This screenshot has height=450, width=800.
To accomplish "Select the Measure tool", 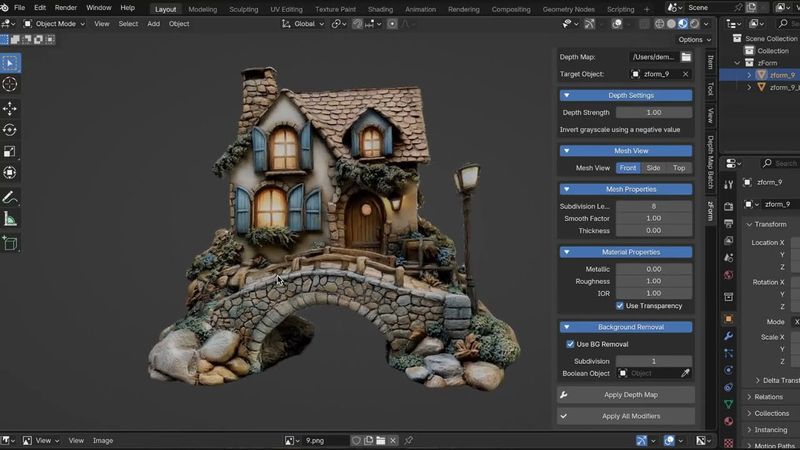I will click(x=10, y=219).
